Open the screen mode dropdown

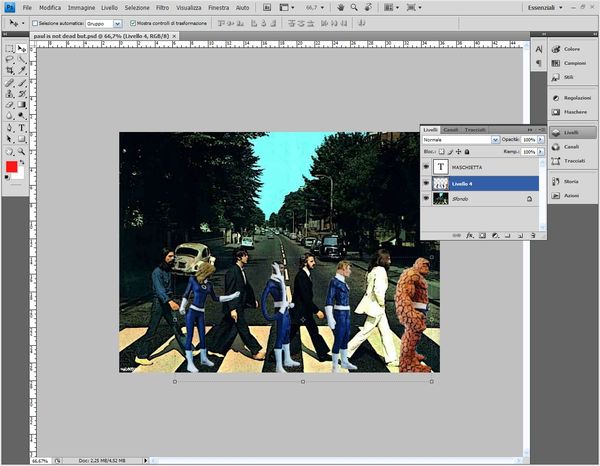click(x=414, y=7)
